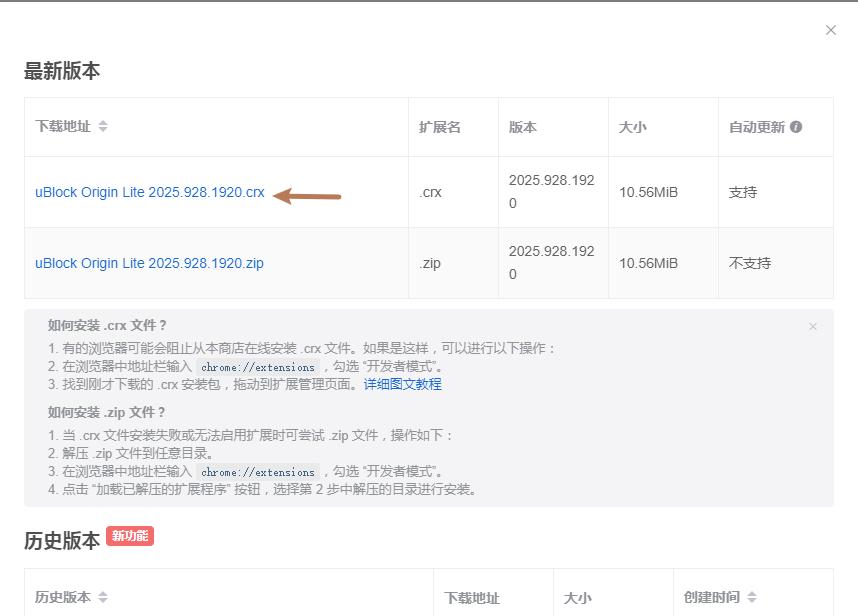Screen dimensions: 858x616
Task: Select step 有的浏览器可能会阻止 line
Action: [302, 348]
